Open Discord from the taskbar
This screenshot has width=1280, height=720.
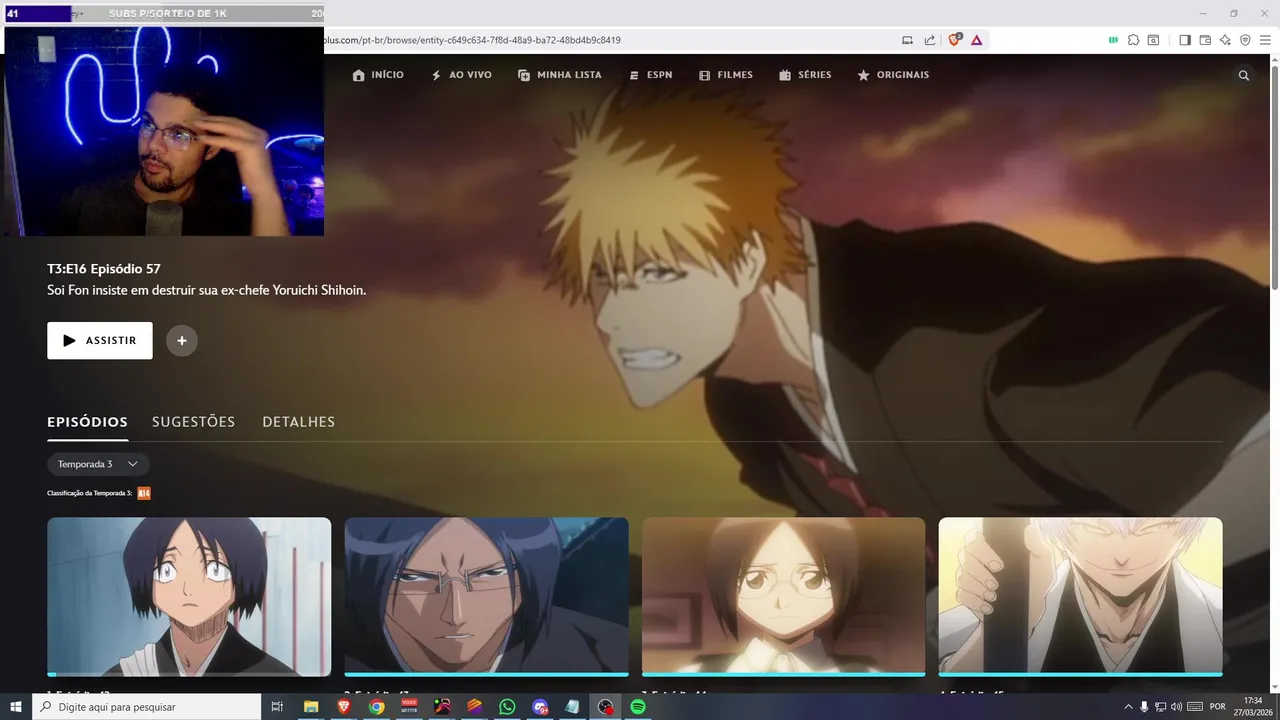pos(540,707)
